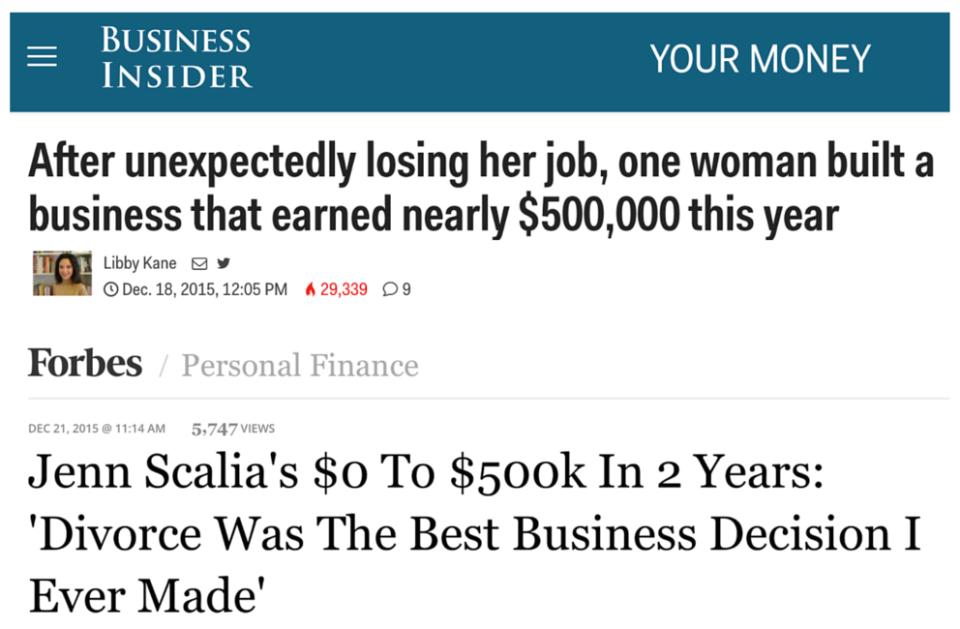This screenshot has height=629, width=960.
Task: Click the clock icon beside publish date
Action: click(x=110, y=290)
